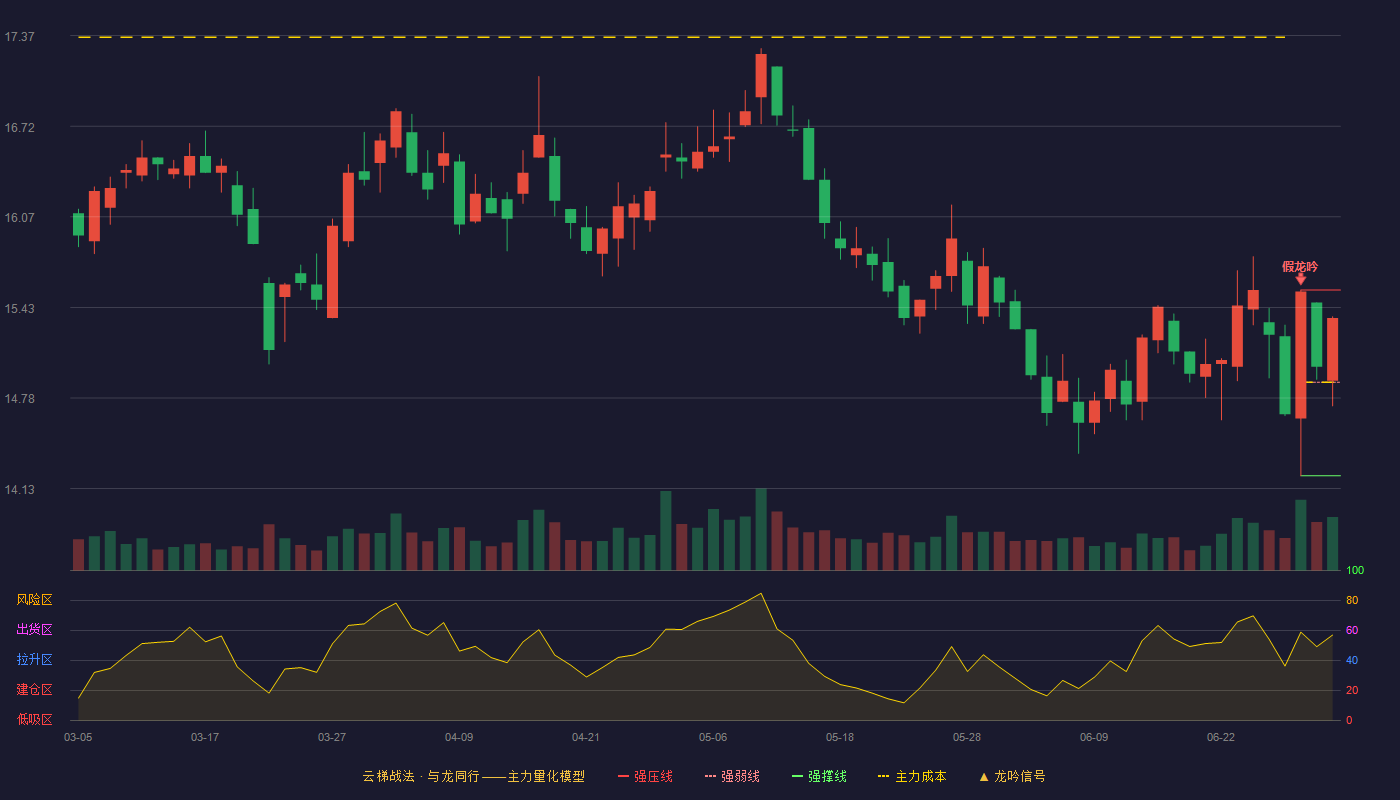Click the red pressure line beside 假龙吟
The width and height of the screenshot is (1400, 800).
1321,290
